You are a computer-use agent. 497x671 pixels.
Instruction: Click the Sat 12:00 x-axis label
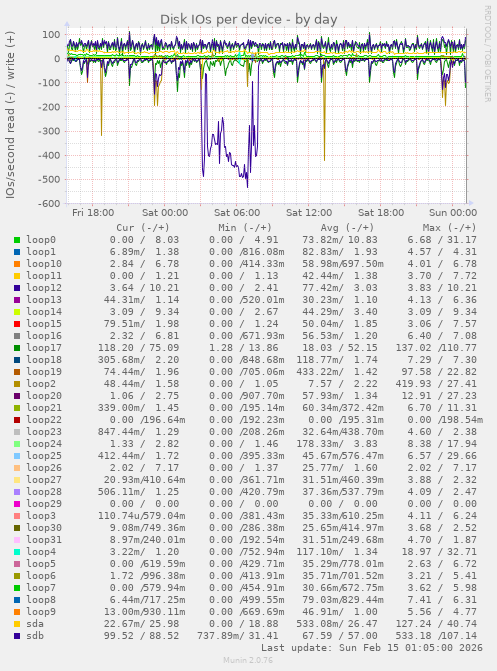[309, 213]
